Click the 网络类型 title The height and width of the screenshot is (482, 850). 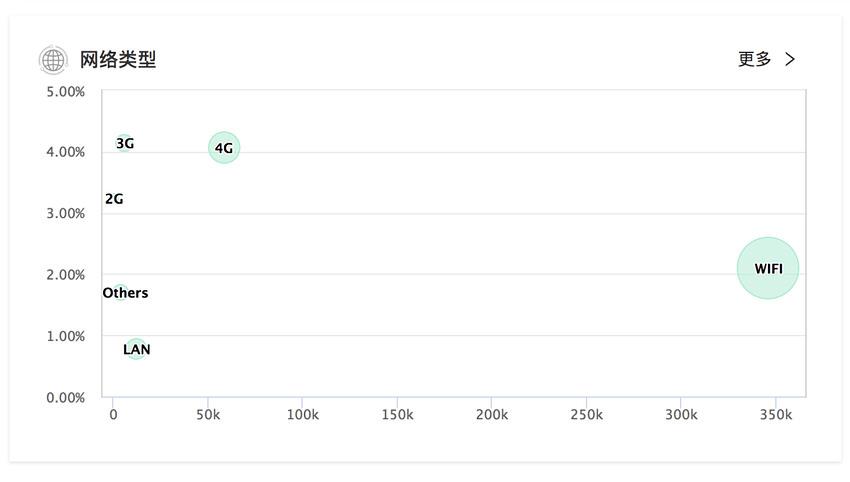tap(118, 60)
